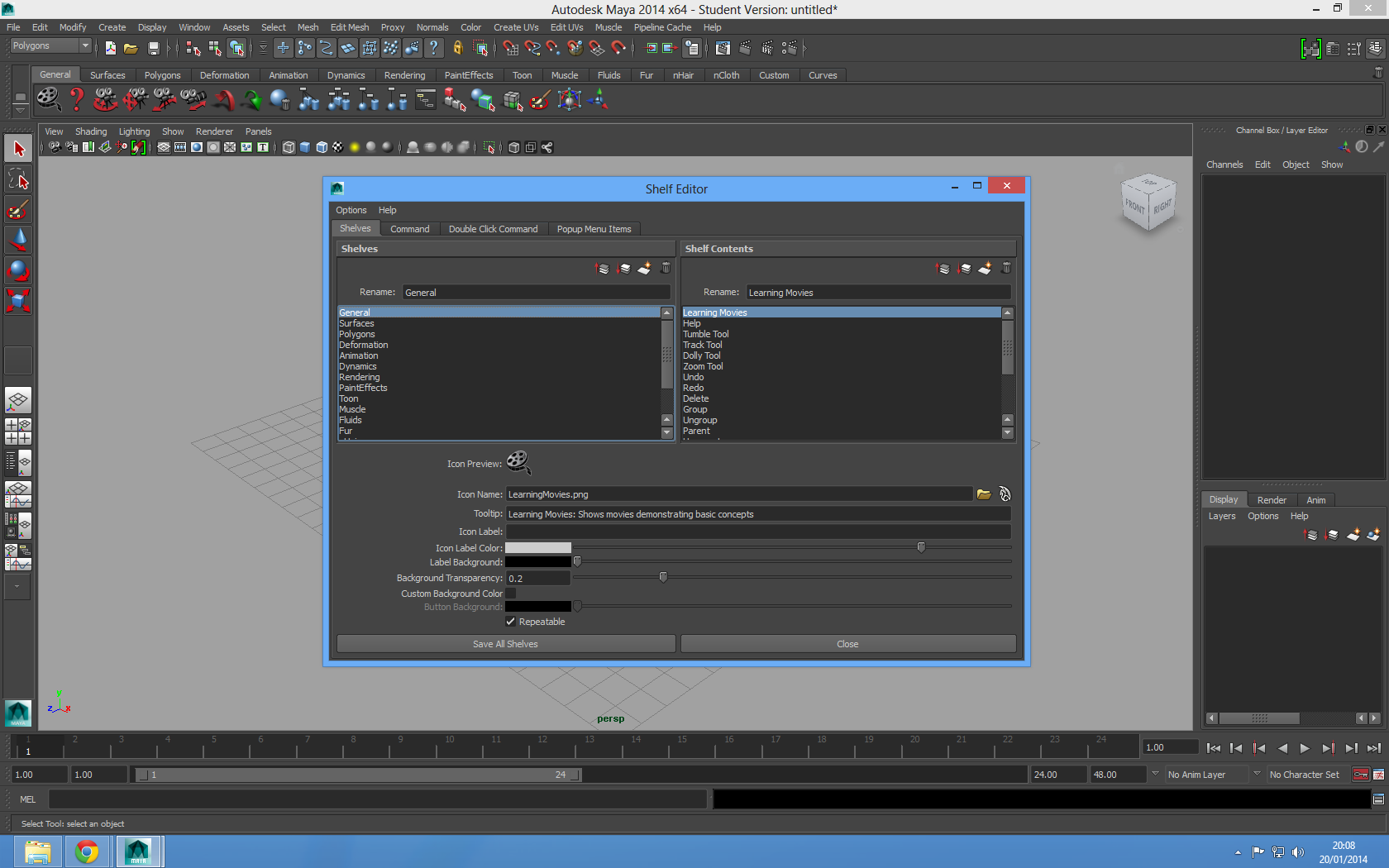Browse for icon file using folder button
This screenshot has width=1389, height=868.
[x=984, y=494]
